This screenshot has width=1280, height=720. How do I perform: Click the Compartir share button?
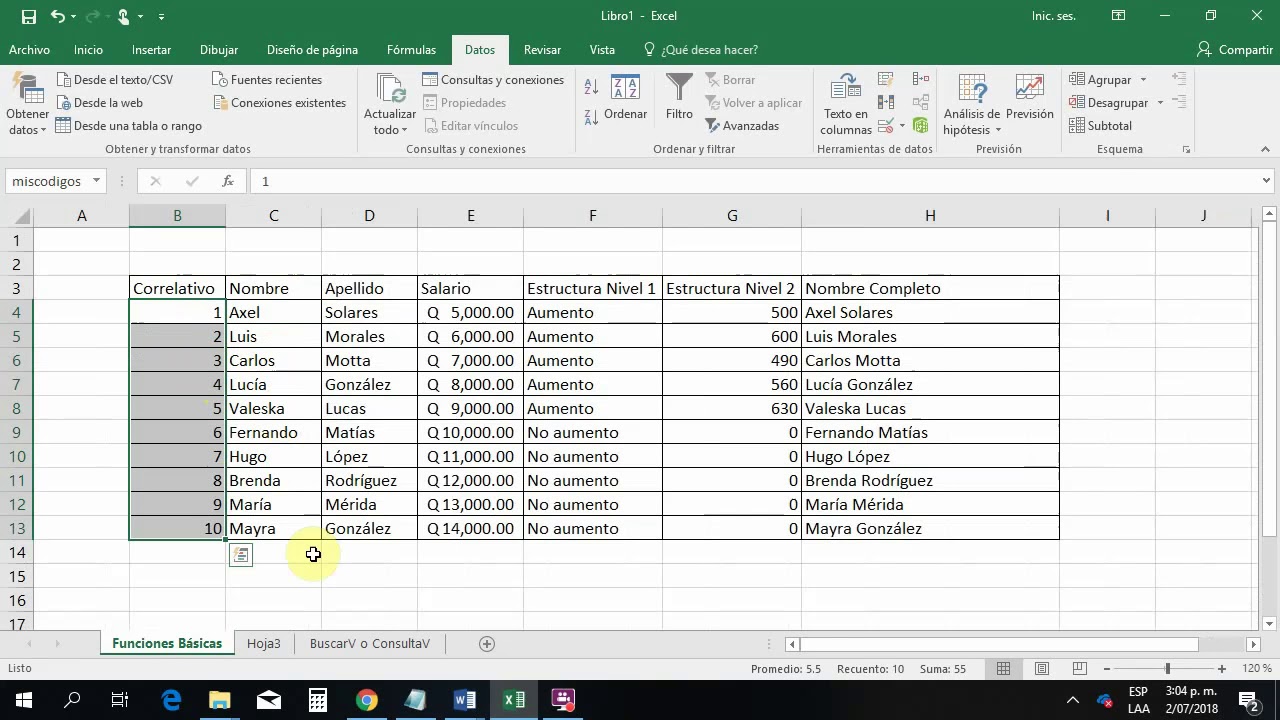(1235, 50)
